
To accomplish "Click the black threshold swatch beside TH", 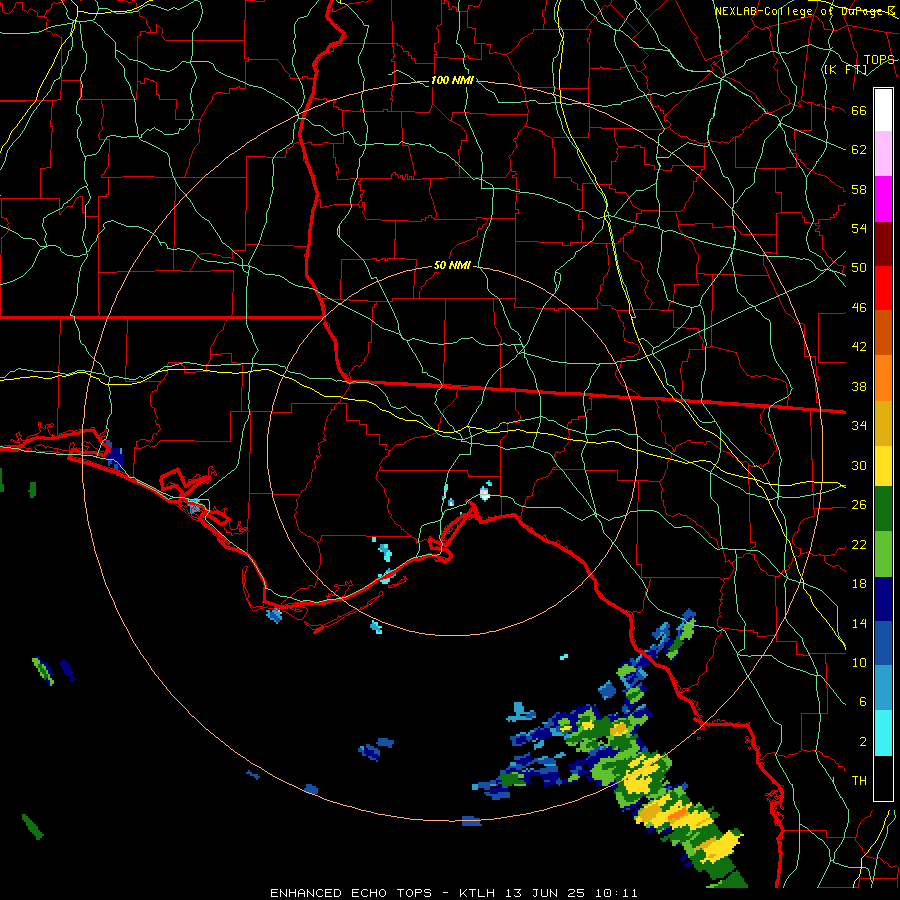I will tap(883, 778).
